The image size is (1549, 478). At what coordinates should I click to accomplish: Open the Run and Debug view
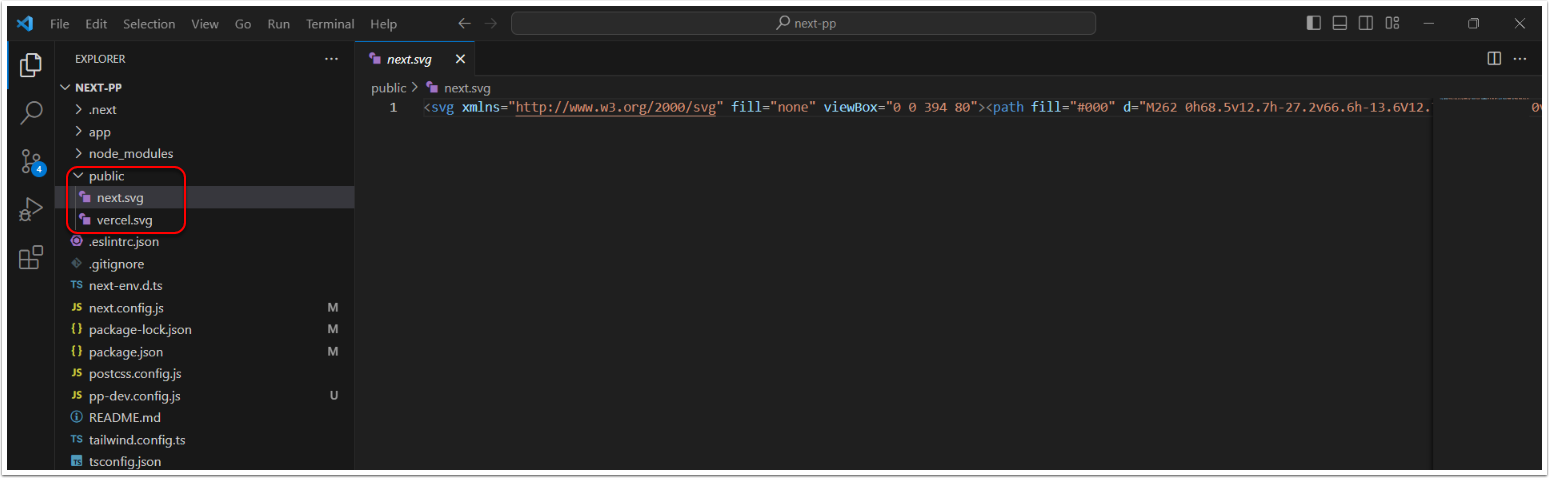tap(30, 209)
